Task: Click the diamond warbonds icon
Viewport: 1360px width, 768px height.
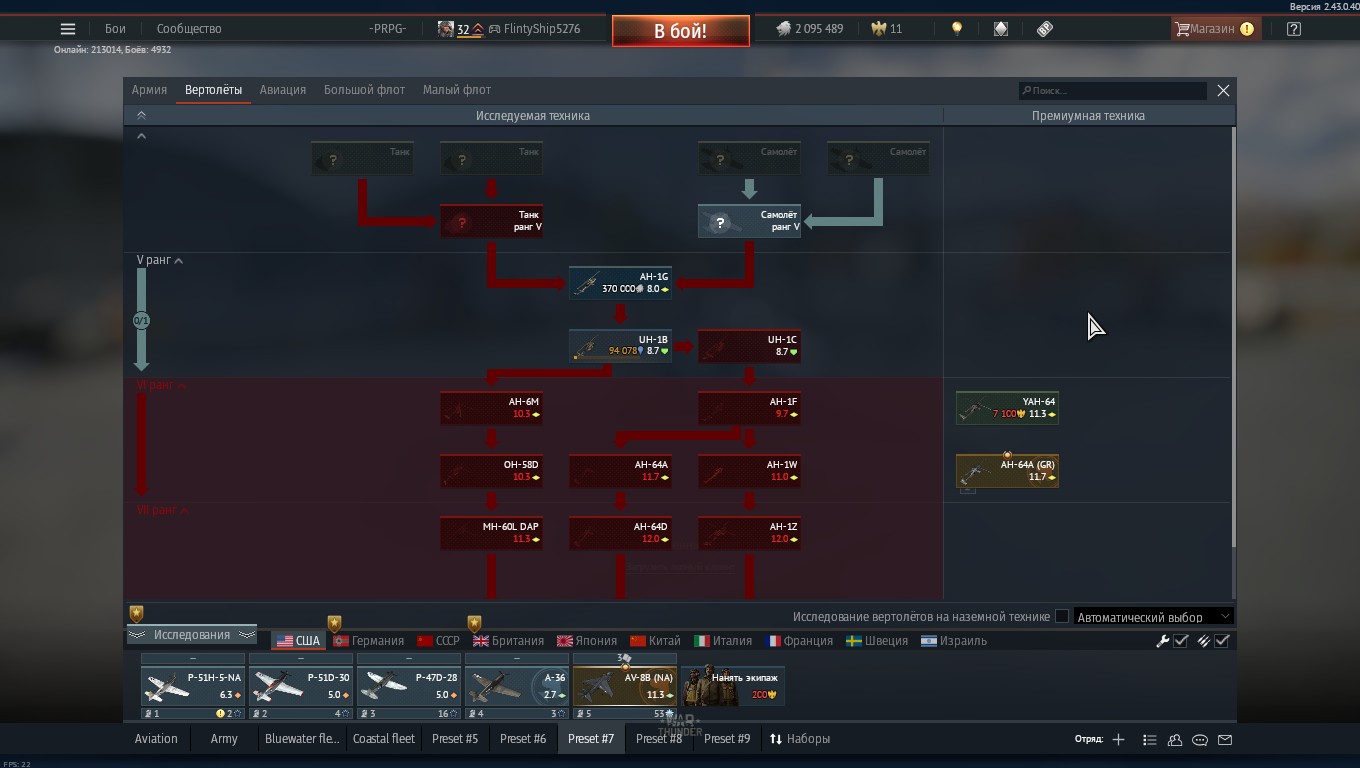Action: coord(1001,29)
